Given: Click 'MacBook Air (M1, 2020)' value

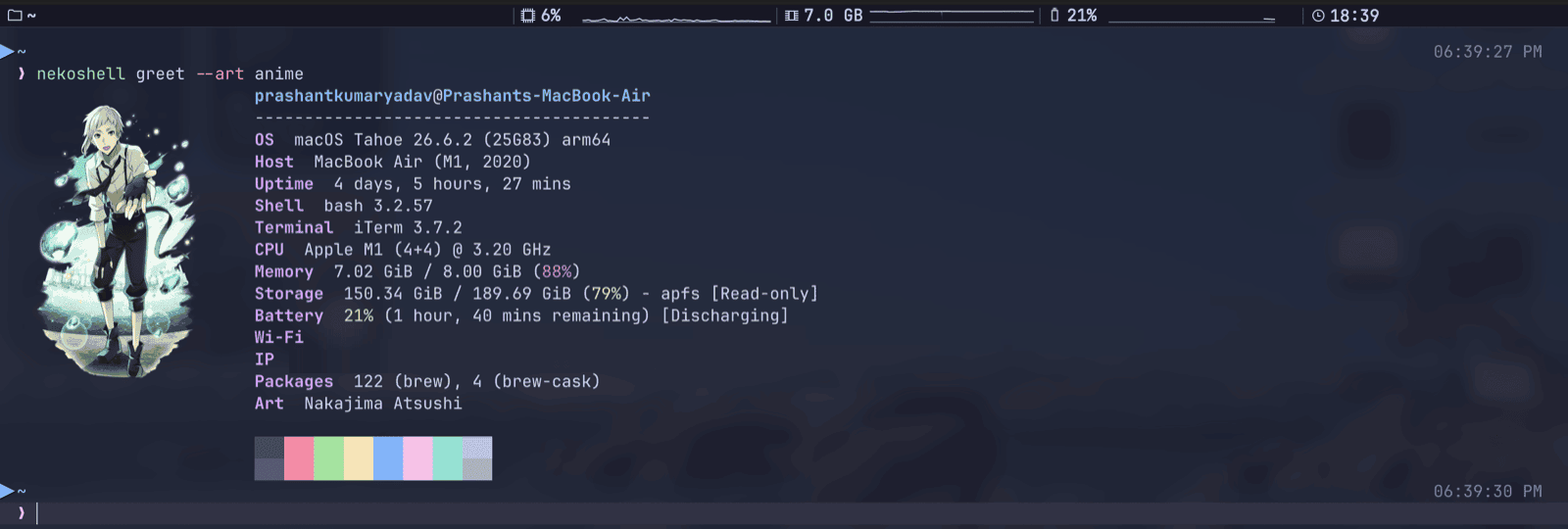Looking at the screenshot, I should [x=421, y=163].
